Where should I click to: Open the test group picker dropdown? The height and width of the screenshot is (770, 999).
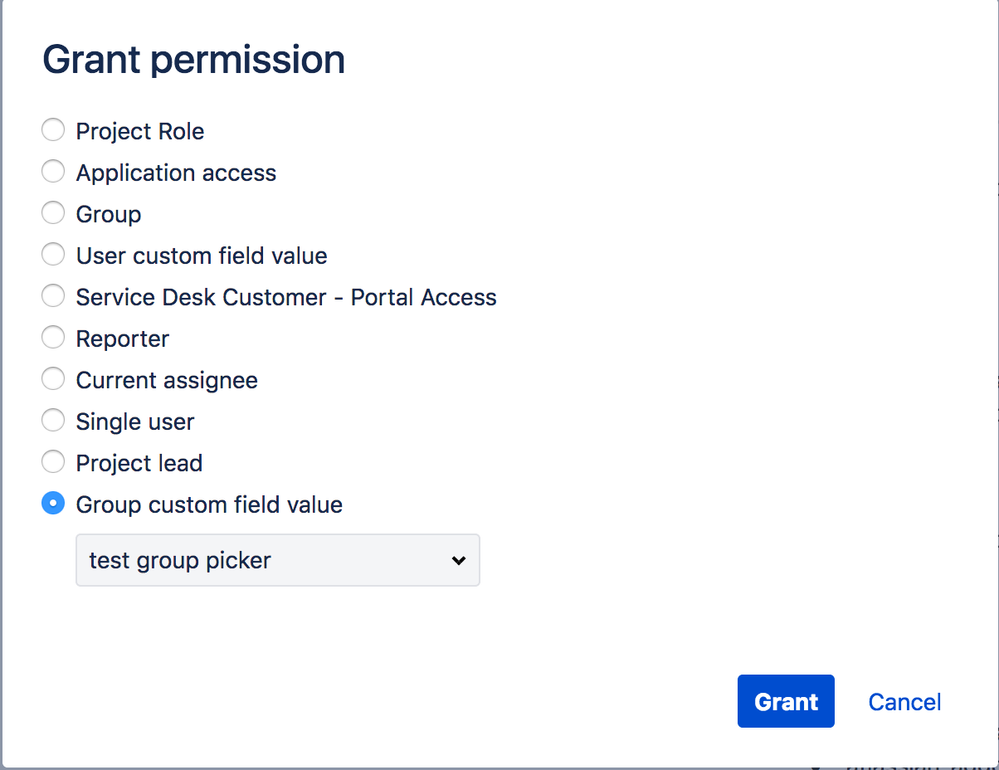[277, 560]
